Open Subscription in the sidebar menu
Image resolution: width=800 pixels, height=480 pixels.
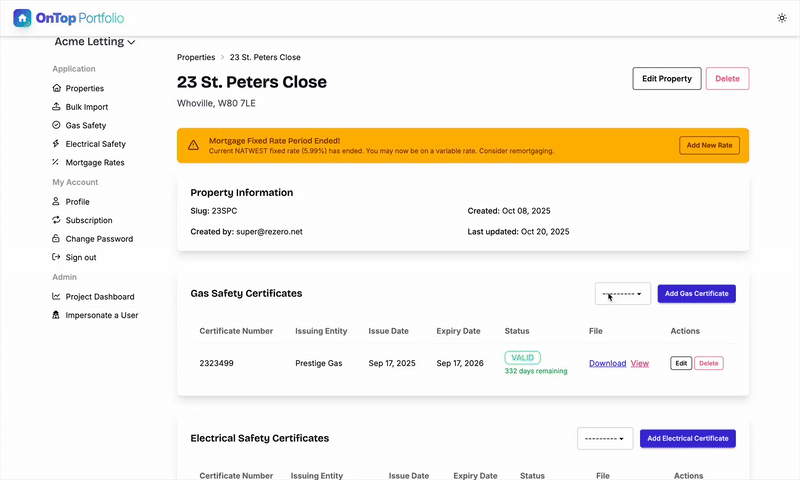(89, 220)
